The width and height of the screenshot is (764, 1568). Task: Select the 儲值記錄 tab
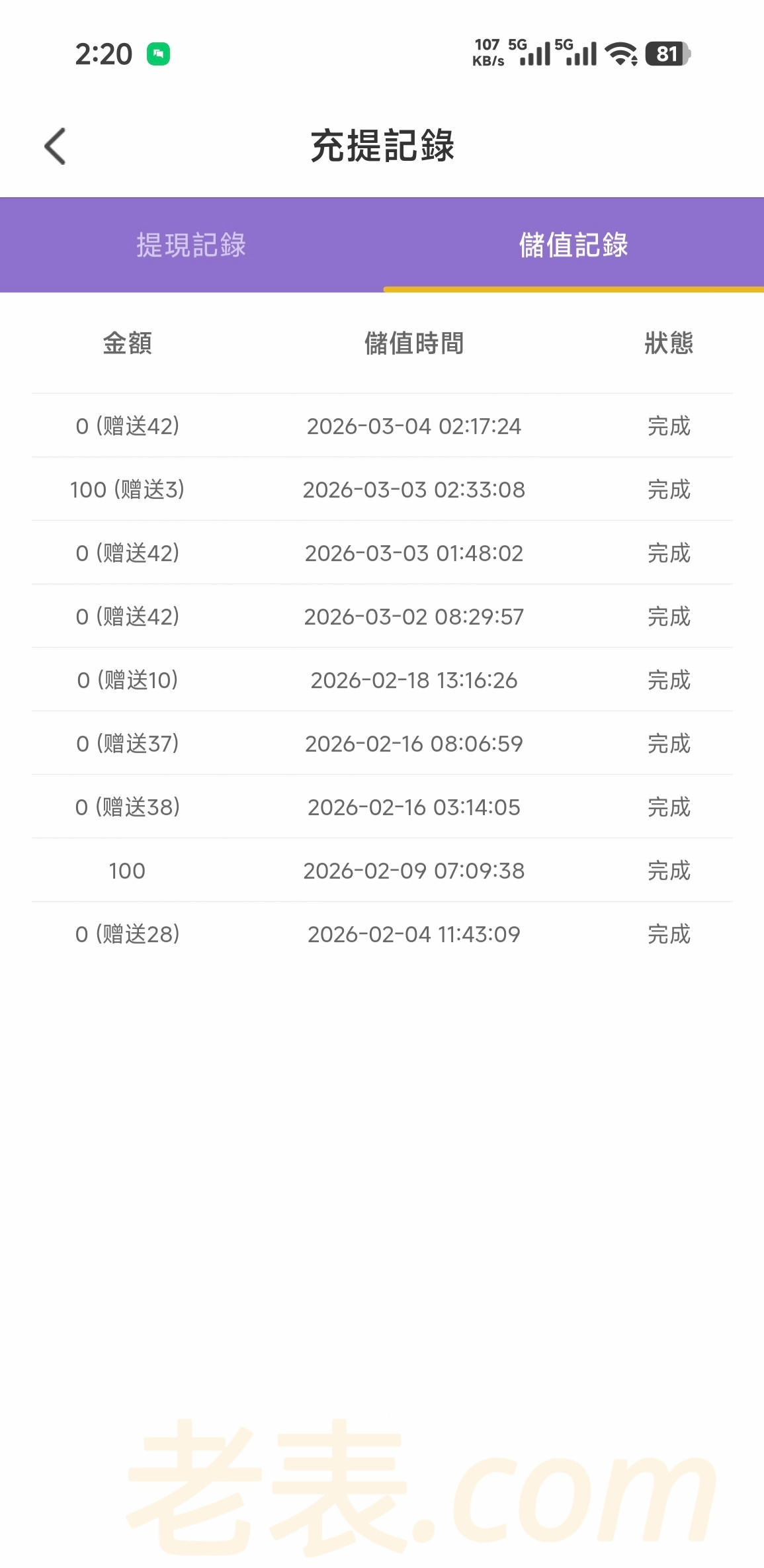[573, 245]
